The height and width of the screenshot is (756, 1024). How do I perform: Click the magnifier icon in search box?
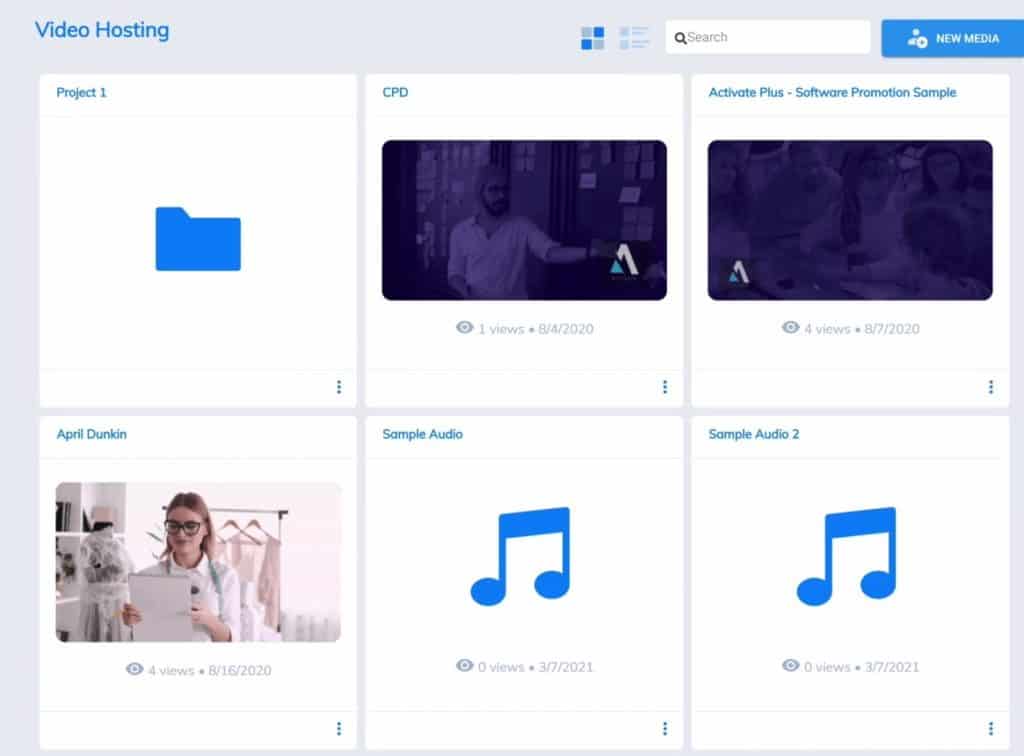click(x=680, y=38)
